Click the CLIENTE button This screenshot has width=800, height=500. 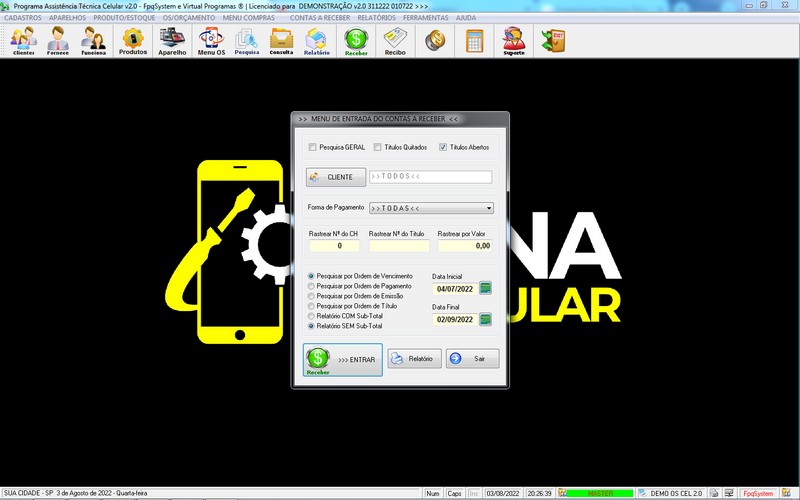[336, 177]
